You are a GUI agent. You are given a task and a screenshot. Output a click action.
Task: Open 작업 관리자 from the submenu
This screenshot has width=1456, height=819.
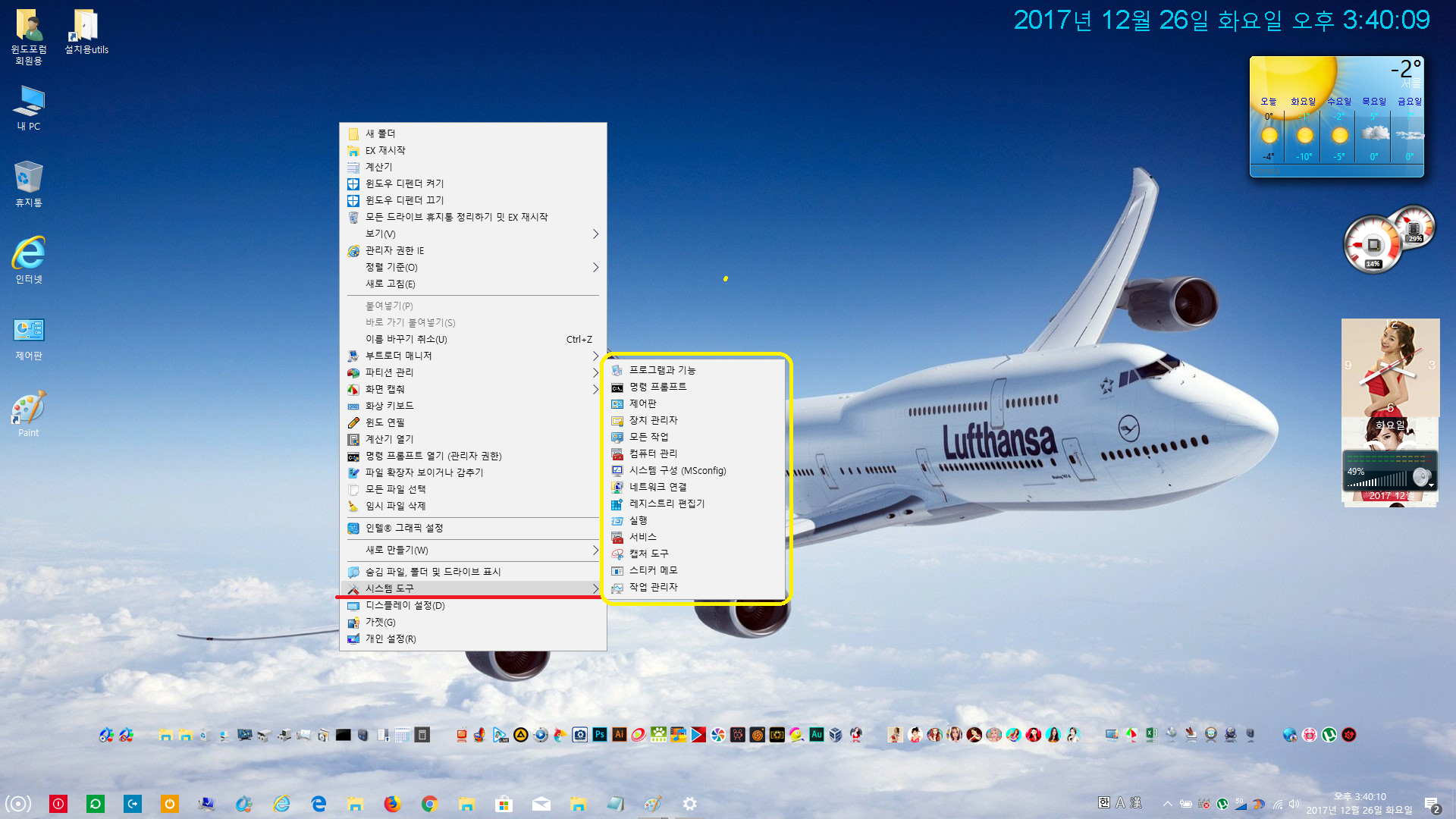(697, 587)
